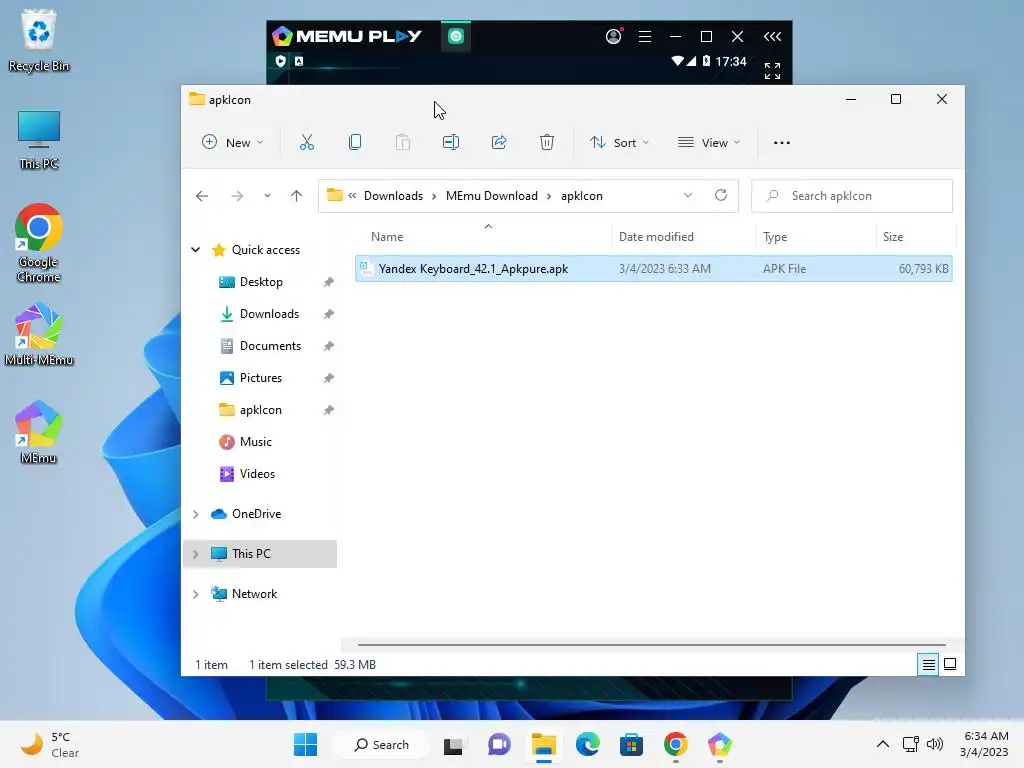
Task: Select the This PC desktop icon
Action: tap(39, 140)
